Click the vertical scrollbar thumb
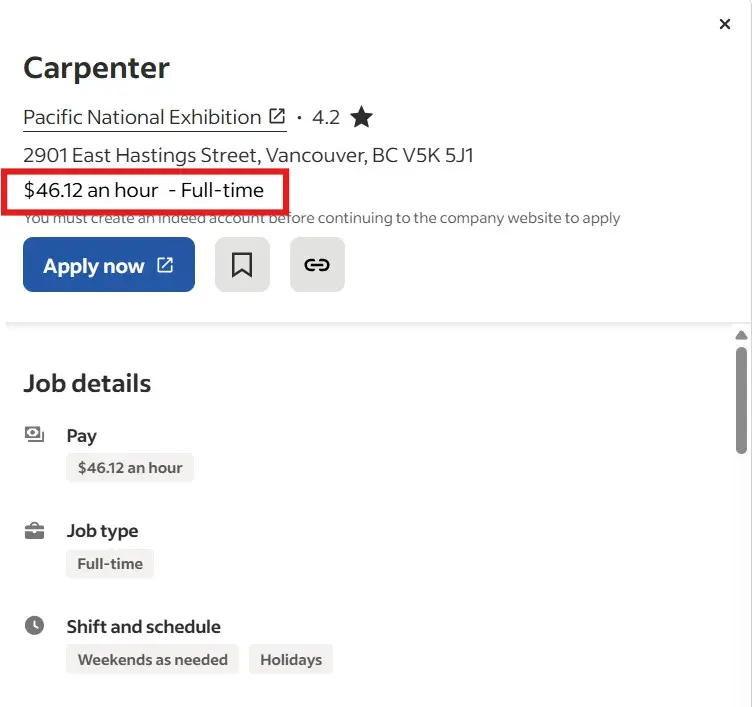Screen dimensions: 756x707 [x=741, y=400]
